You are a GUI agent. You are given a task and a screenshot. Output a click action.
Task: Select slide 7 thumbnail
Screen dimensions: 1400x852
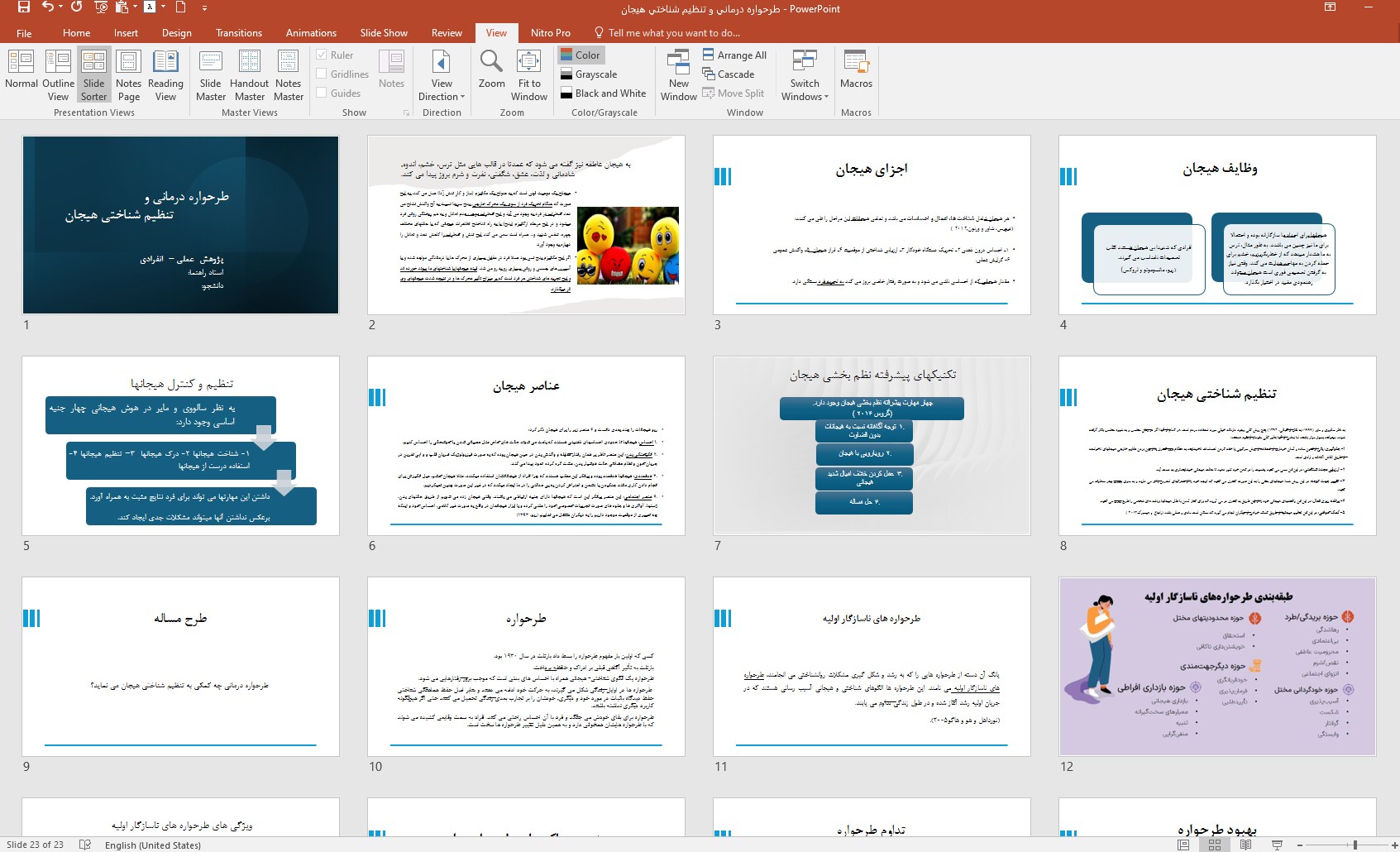pyautogui.click(x=872, y=446)
